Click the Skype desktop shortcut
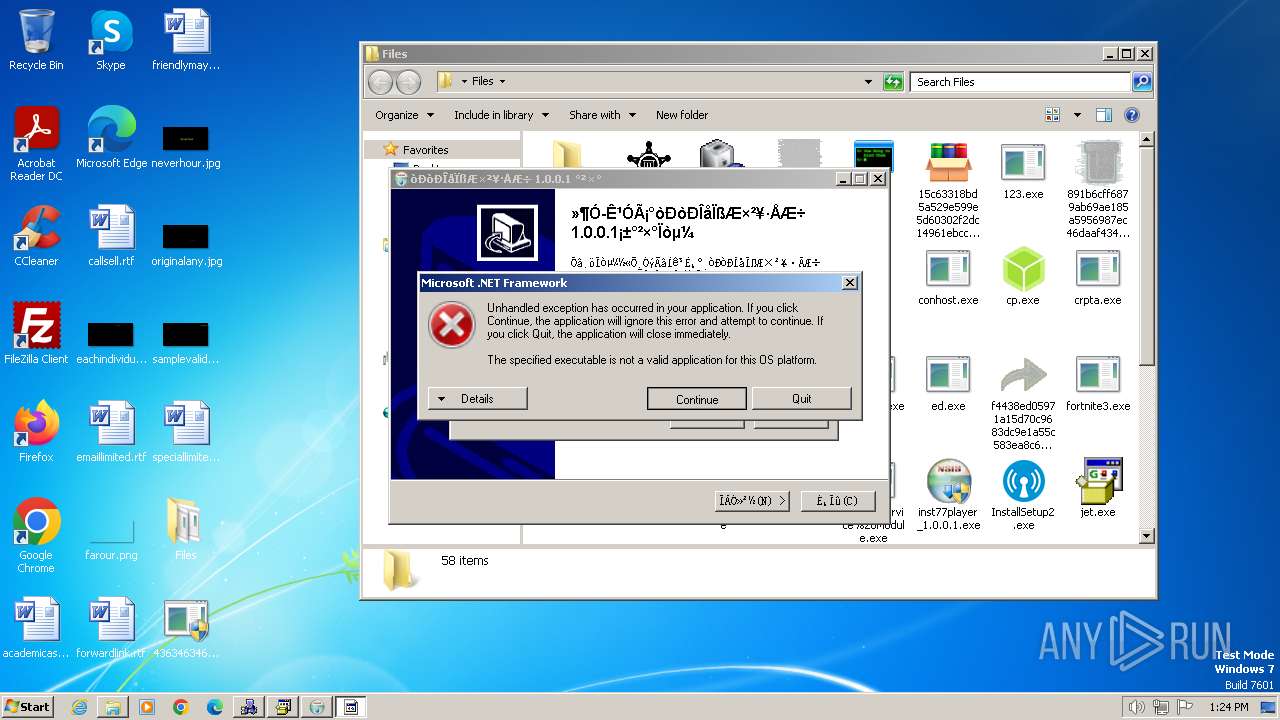This screenshot has height=720, width=1280. (110, 40)
